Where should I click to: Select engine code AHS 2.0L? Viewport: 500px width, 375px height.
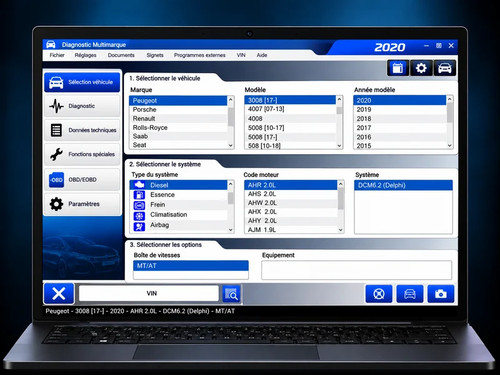291,194
